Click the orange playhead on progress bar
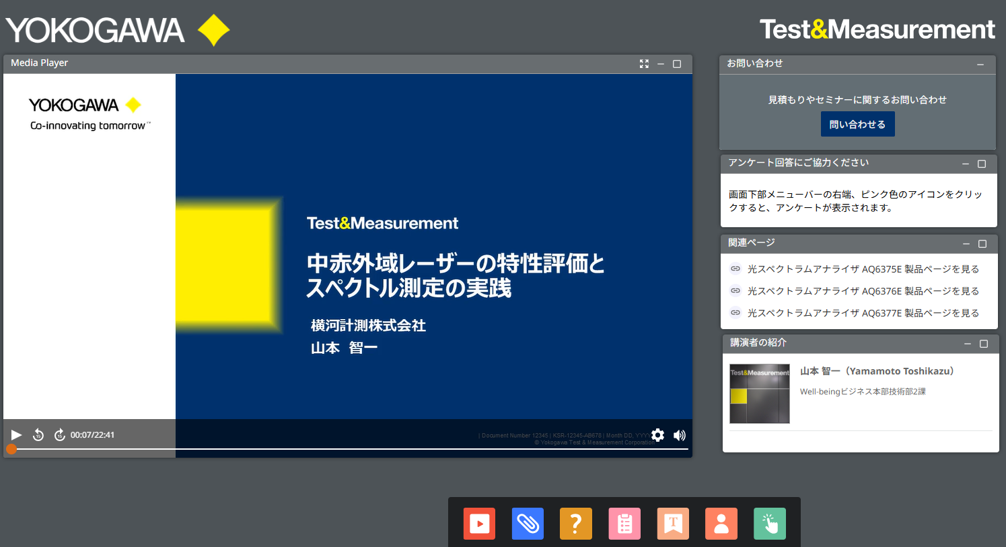 [x=11, y=449]
